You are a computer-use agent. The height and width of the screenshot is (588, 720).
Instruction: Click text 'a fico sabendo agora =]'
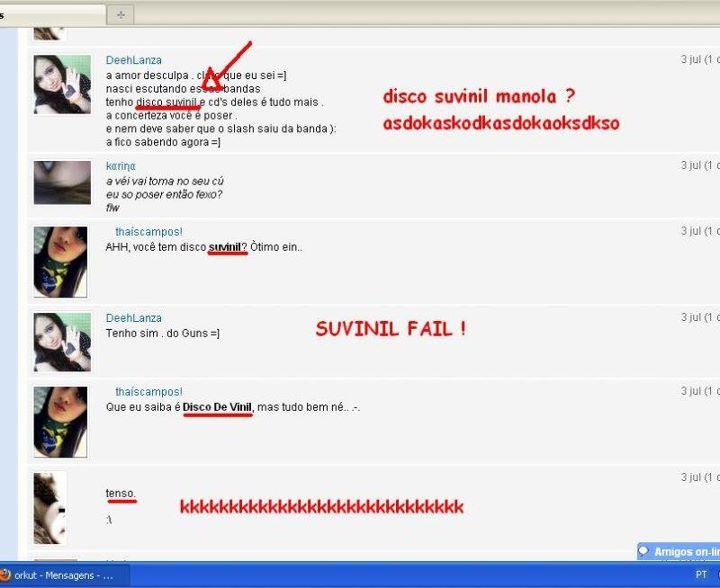163,142
